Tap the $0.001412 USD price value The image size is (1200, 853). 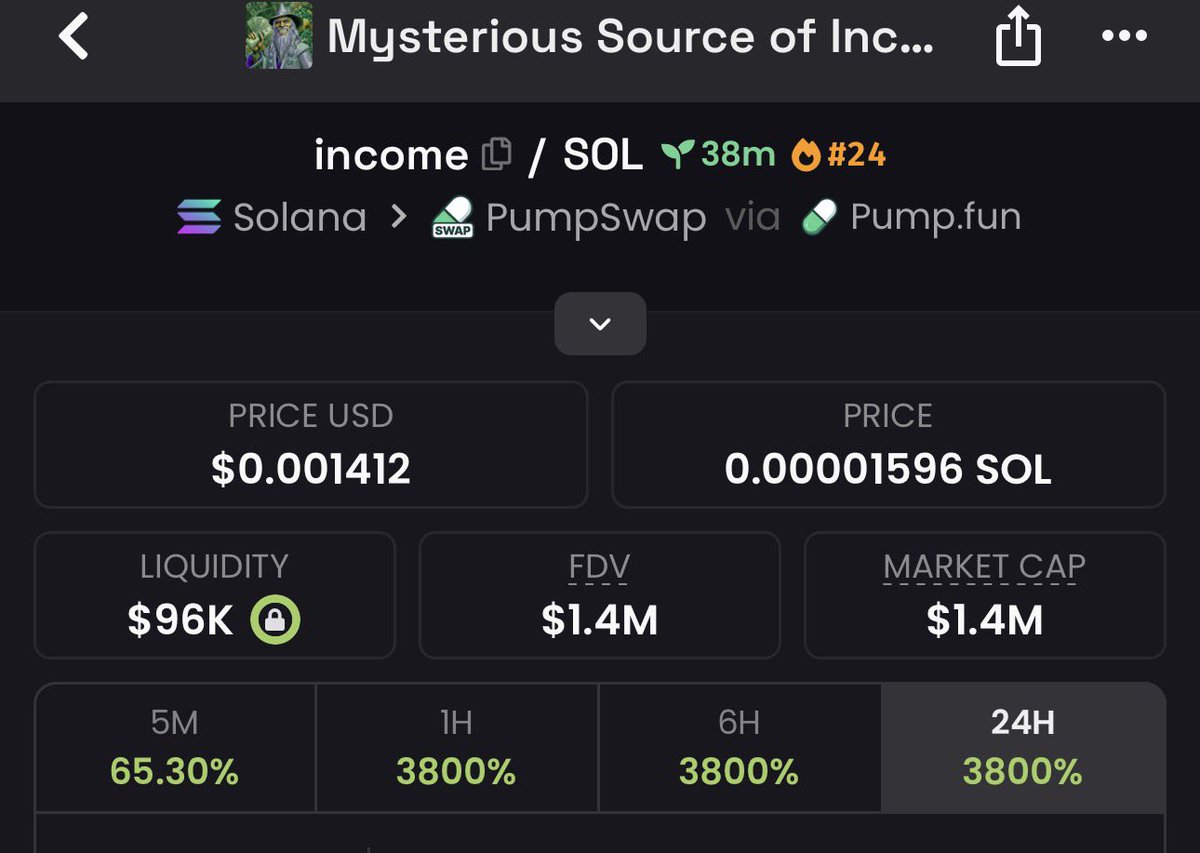(x=311, y=470)
